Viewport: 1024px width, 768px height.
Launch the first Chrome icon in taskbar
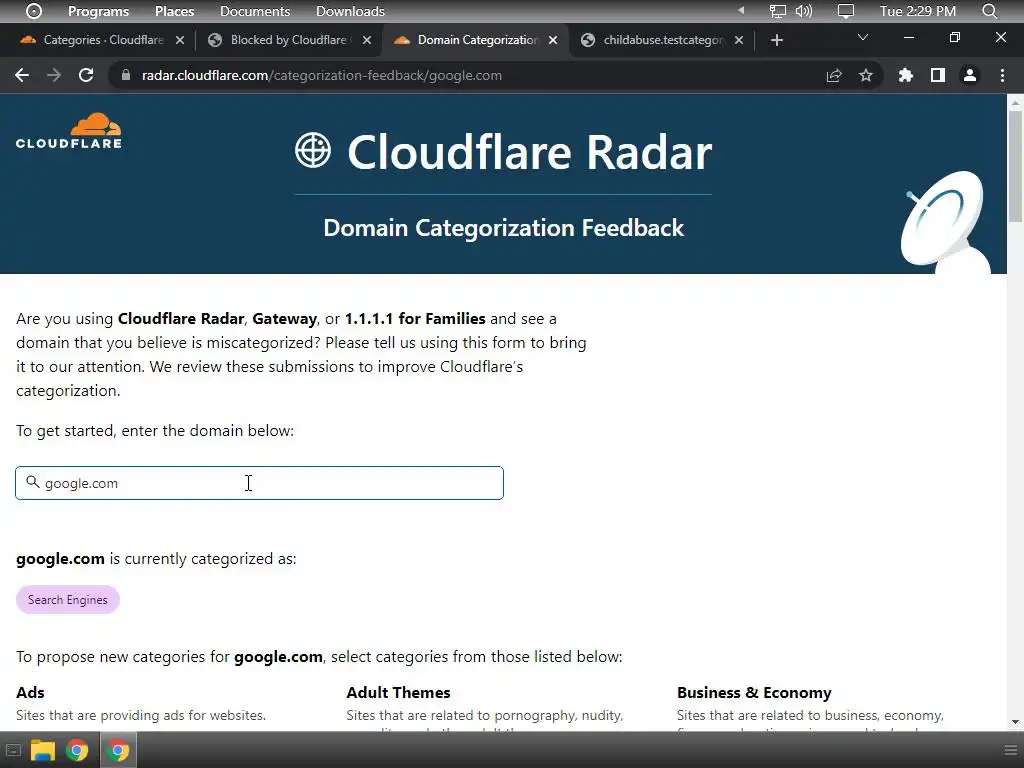coord(77,750)
